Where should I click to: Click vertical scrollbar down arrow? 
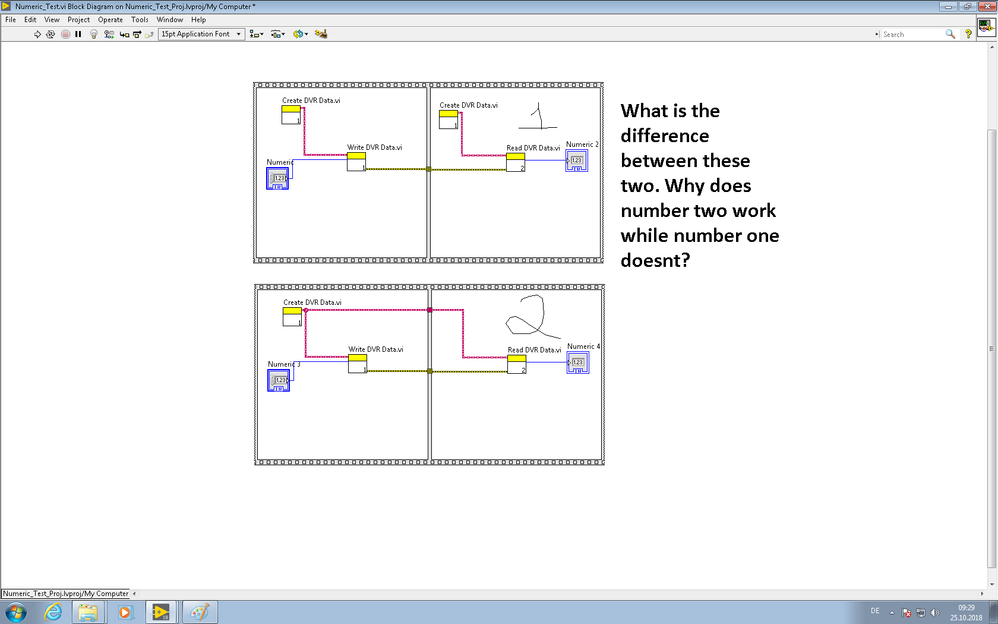(992, 584)
